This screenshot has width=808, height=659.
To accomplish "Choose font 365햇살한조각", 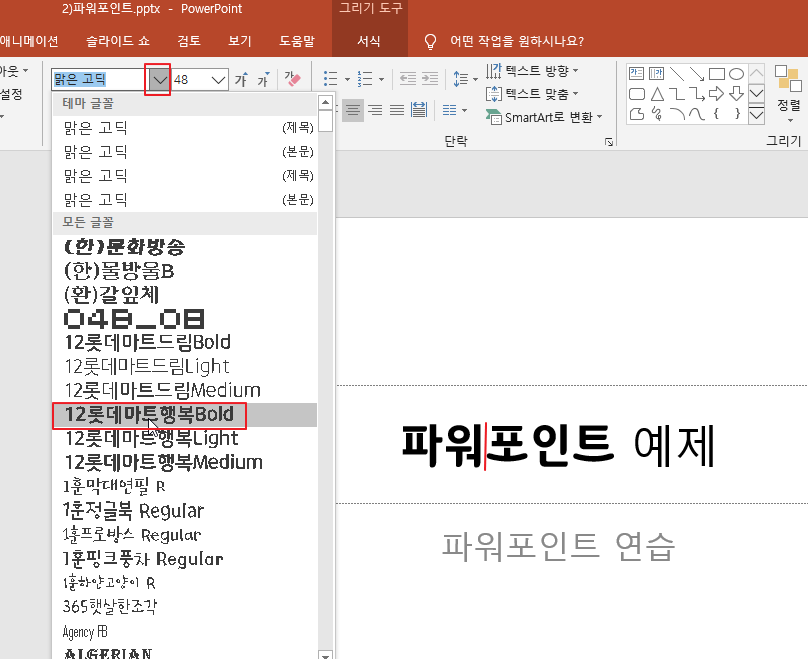I will (x=185, y=606).
